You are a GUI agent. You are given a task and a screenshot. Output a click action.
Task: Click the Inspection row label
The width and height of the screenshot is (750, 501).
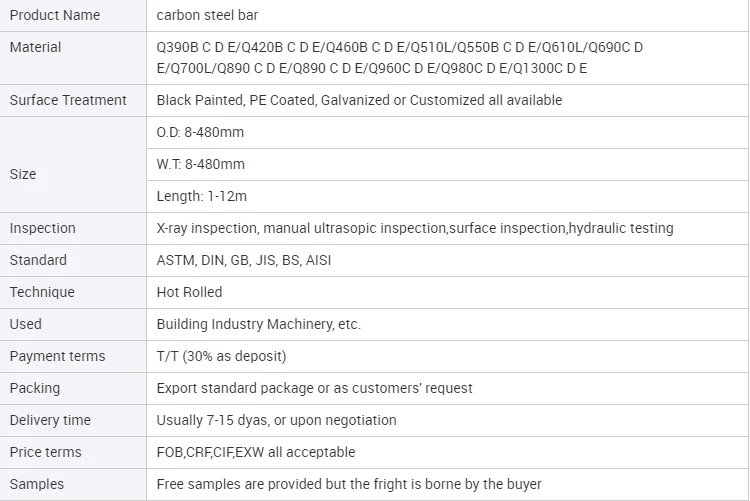(42, 228)
